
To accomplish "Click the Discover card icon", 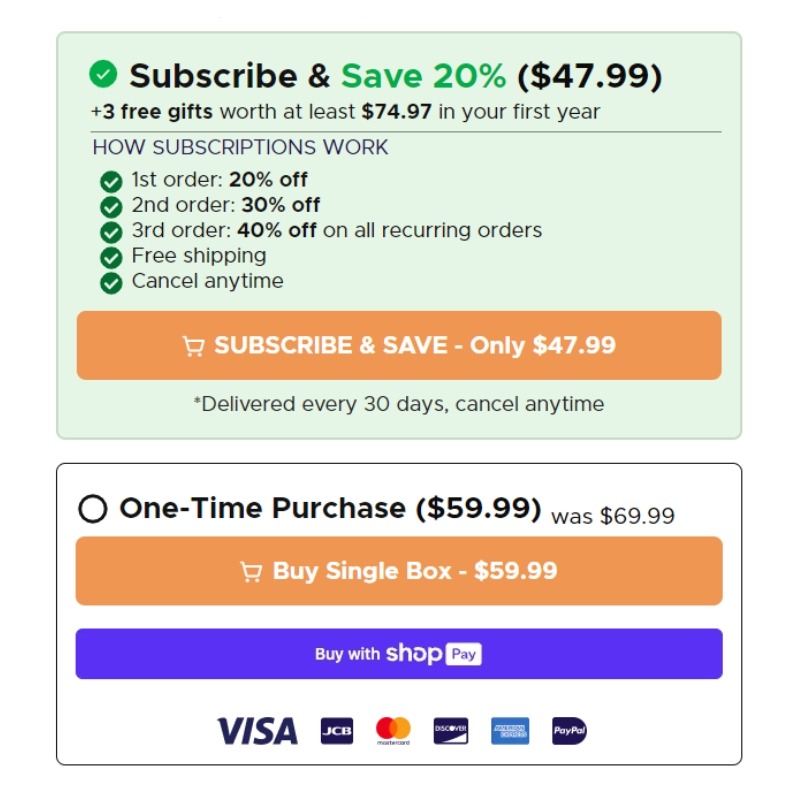I will pos(451,731).
